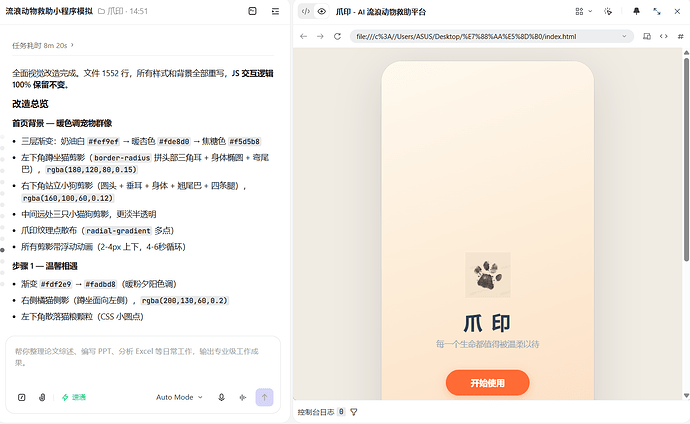Click the hash symbol icon
This screenshot has height=424, width=690.
[x=680, y=37]
